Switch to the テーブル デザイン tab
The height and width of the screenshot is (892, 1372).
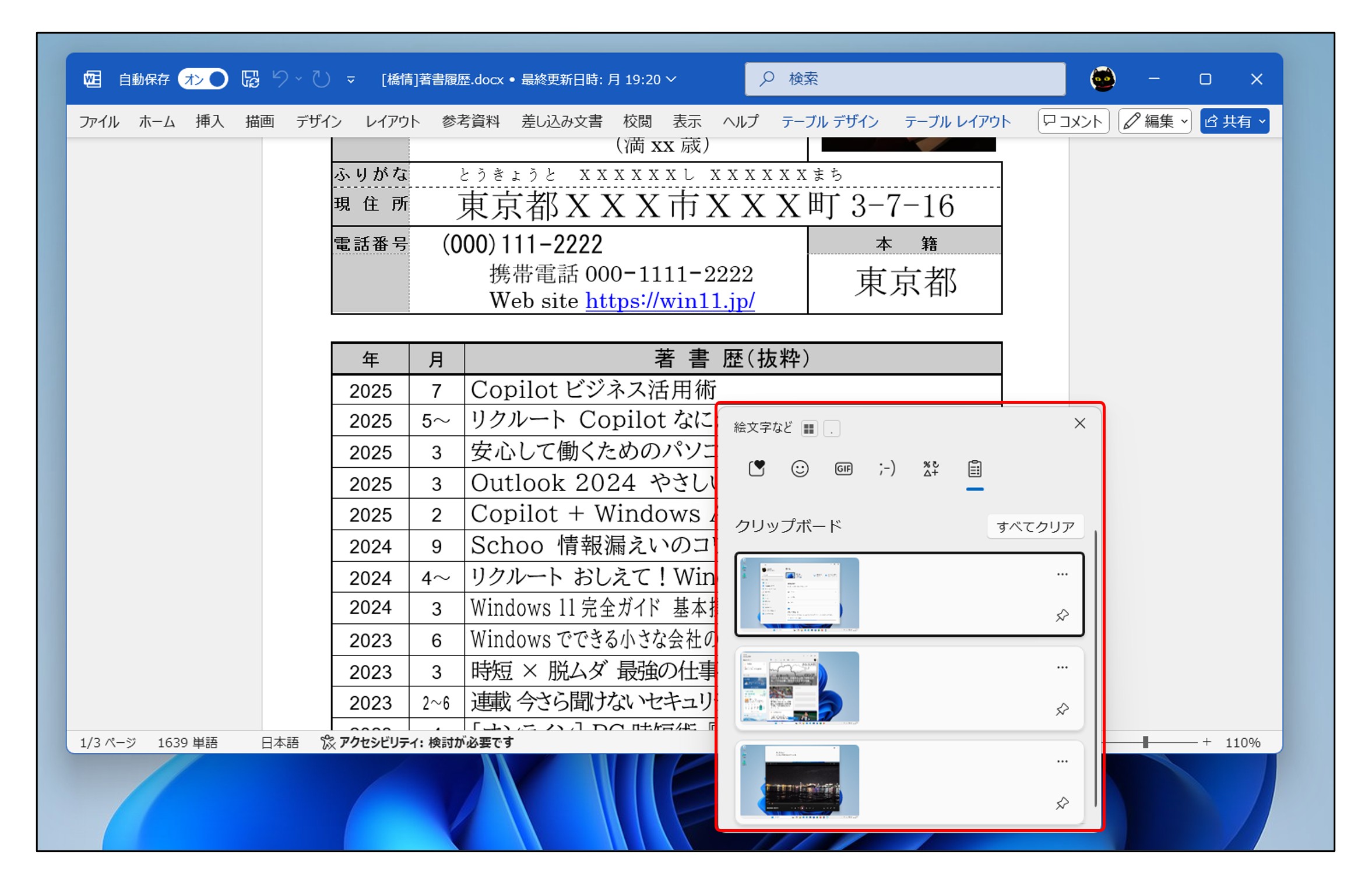point(829,121)
